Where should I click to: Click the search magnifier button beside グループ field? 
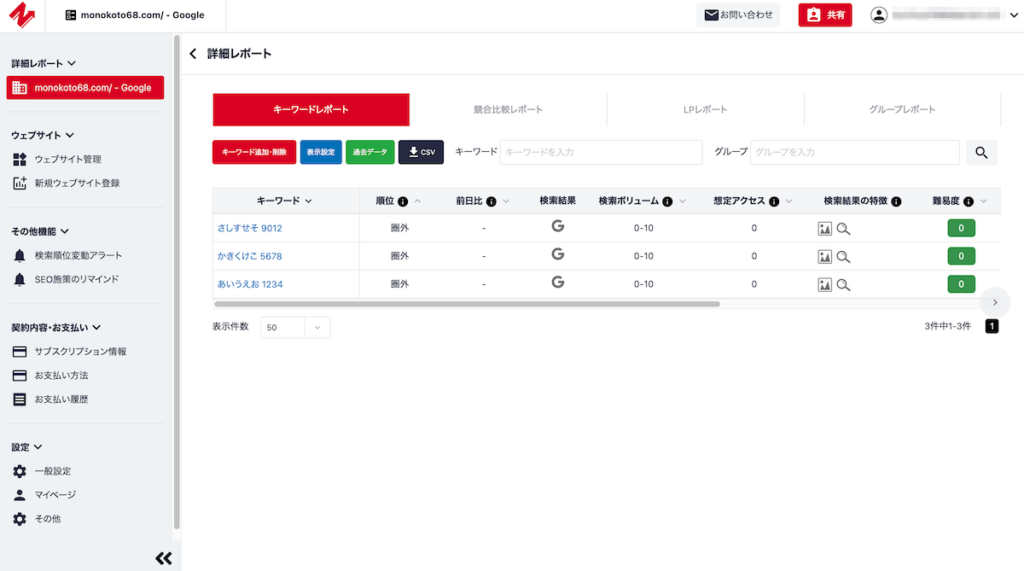click(x=981, y=152)
